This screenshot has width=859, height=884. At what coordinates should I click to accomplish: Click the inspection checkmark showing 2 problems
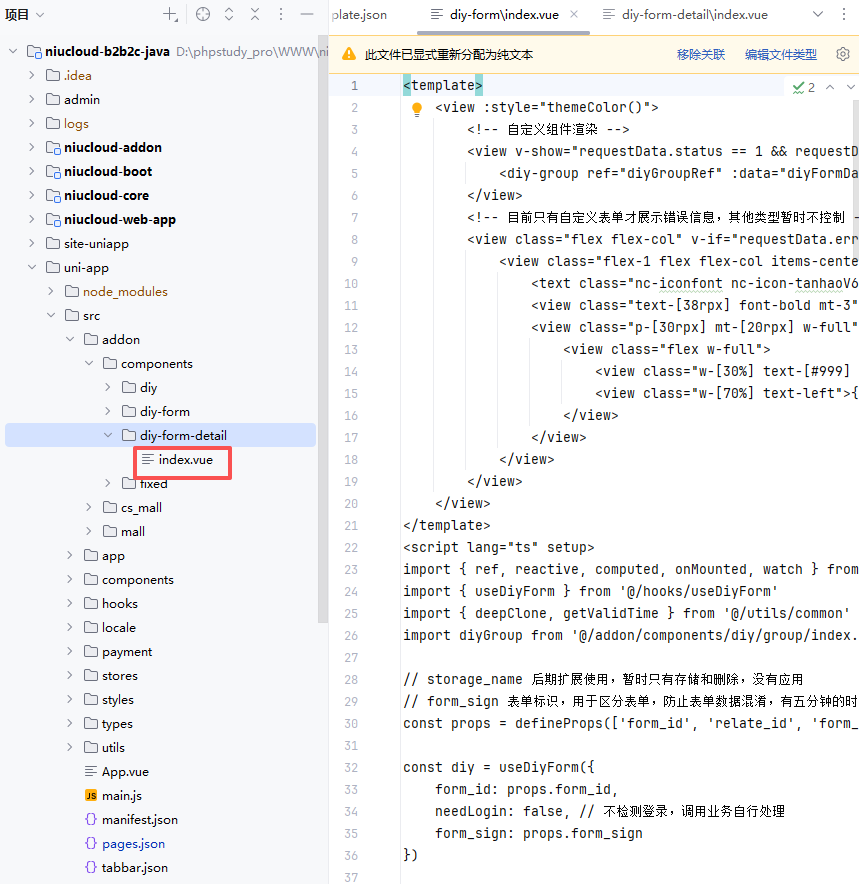coord(804,87)
